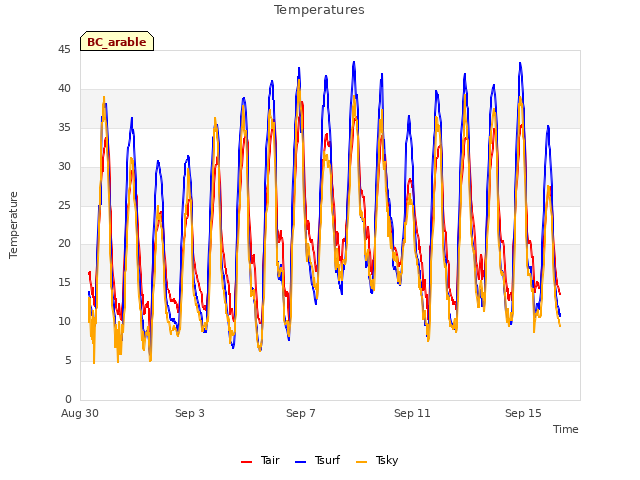
Task: Click the 45 y-axis tick label
Action: (x=64, y=50)
